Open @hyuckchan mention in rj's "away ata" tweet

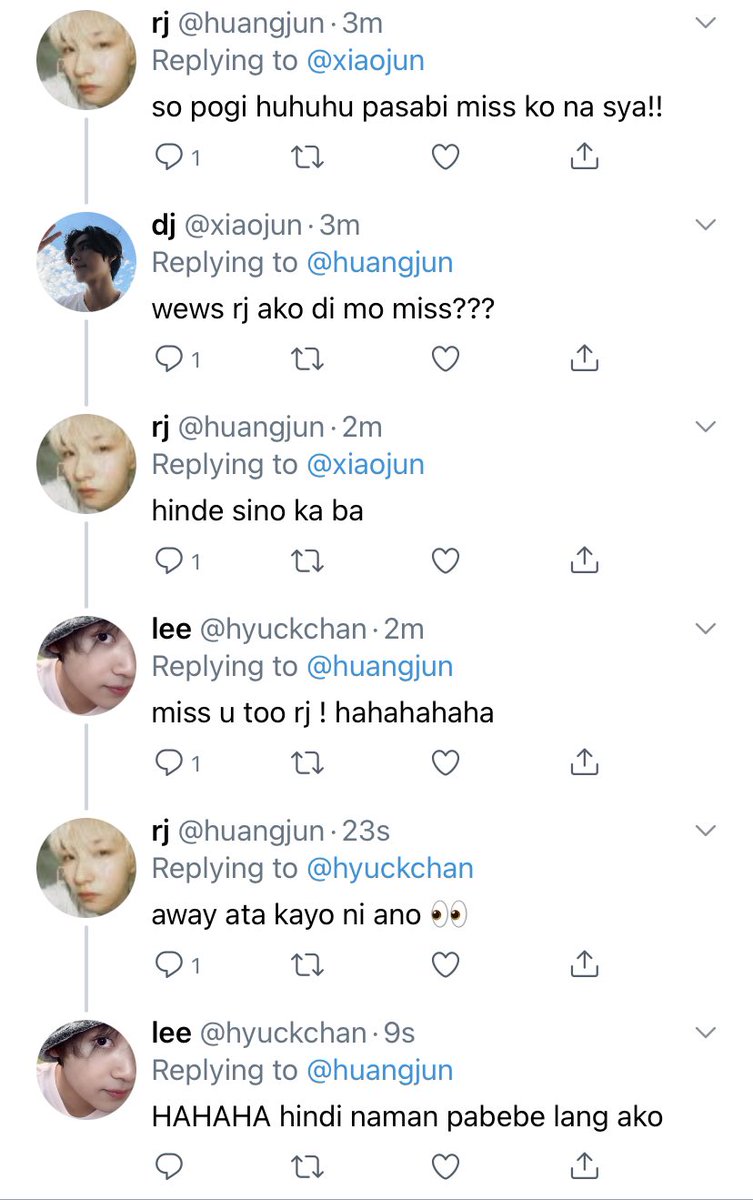tap(390, 868)
